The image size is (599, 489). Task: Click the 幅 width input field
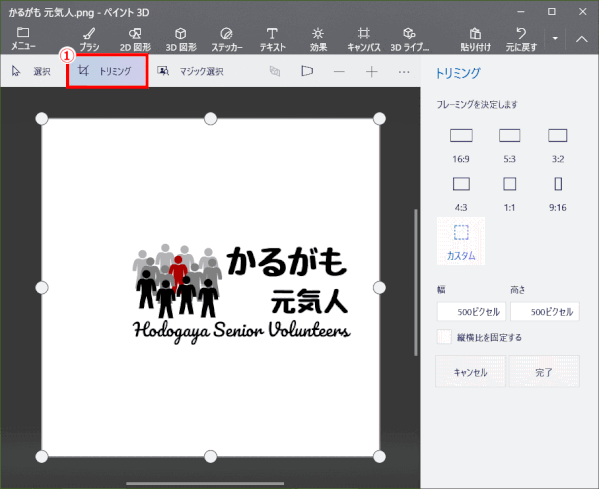(x=471, y=312)
